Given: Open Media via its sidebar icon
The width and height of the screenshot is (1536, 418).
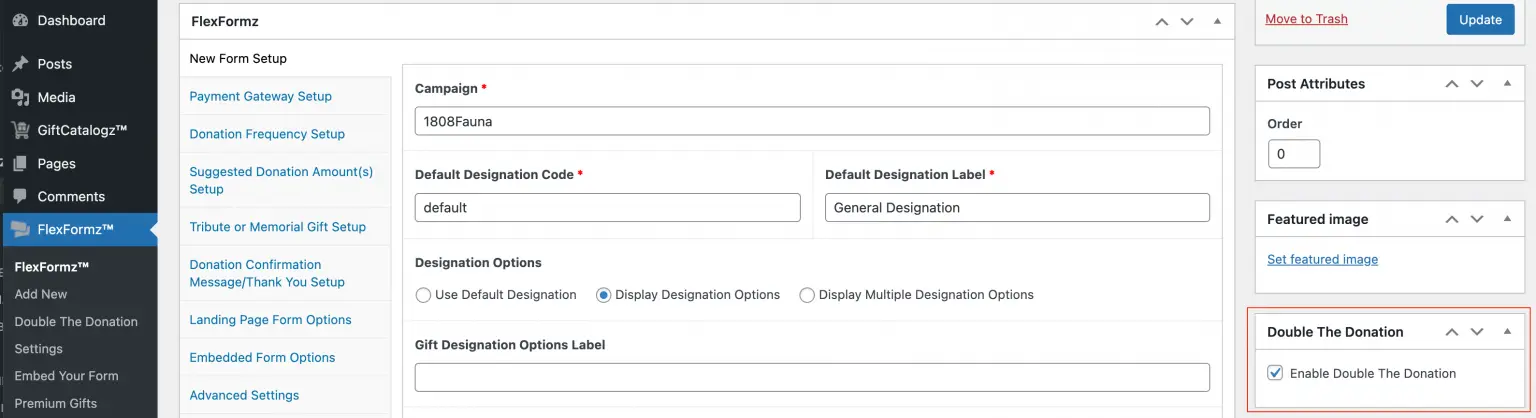Looking at the screenshot, I should point(20,97).
